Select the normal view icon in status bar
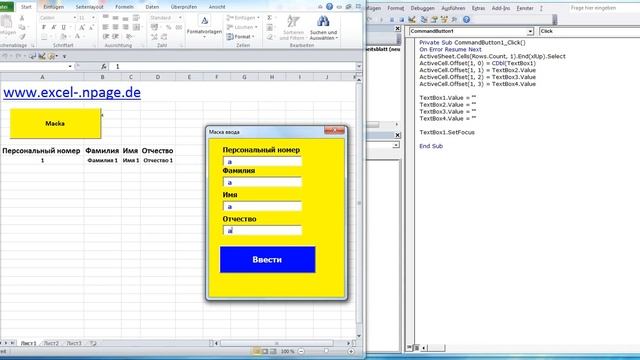Screen dimensions: 640x360 click(256, 351)
